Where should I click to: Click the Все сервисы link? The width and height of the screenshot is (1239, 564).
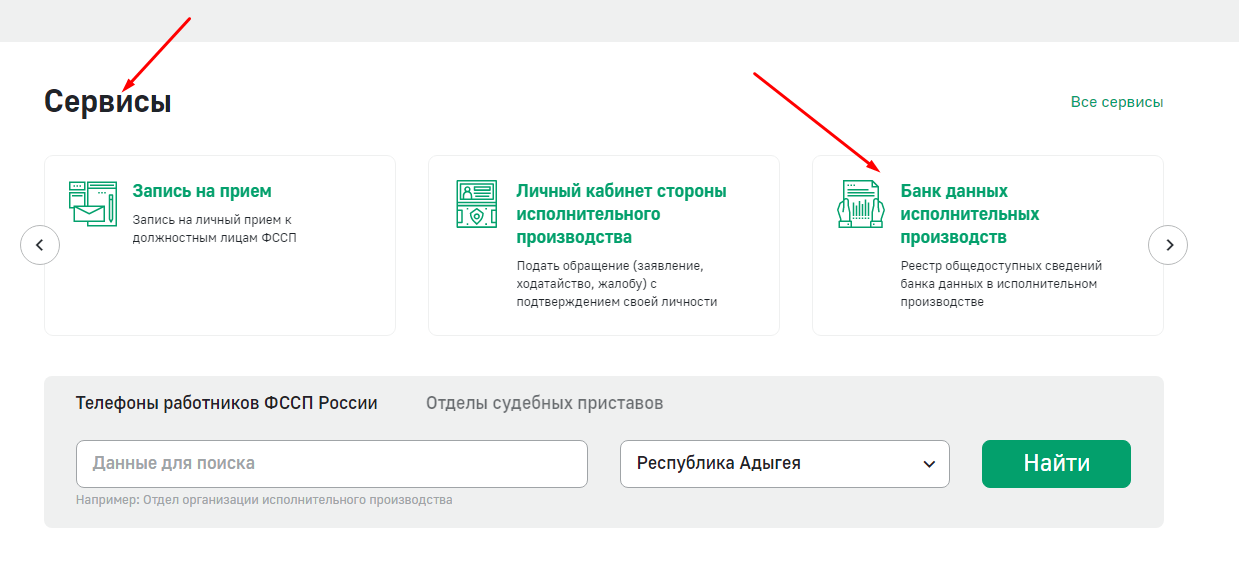click(1117, 102)
